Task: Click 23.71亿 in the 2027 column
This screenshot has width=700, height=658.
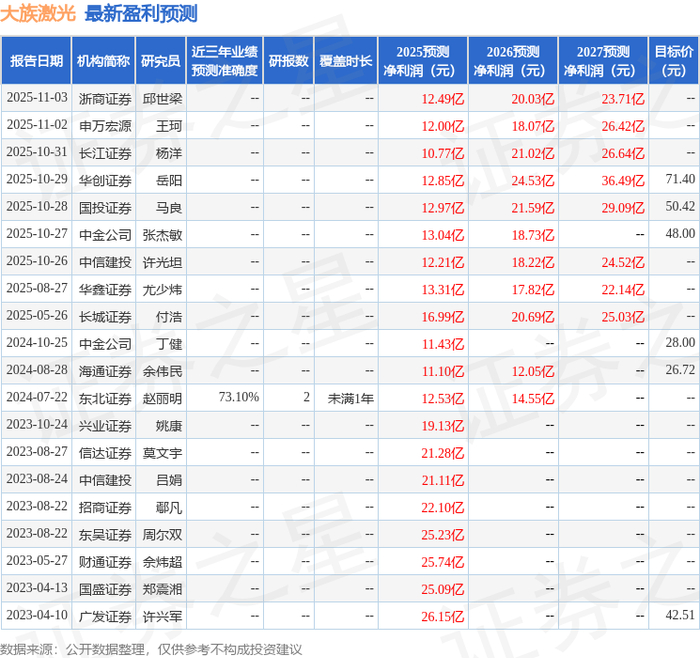Action: point(623,99)
